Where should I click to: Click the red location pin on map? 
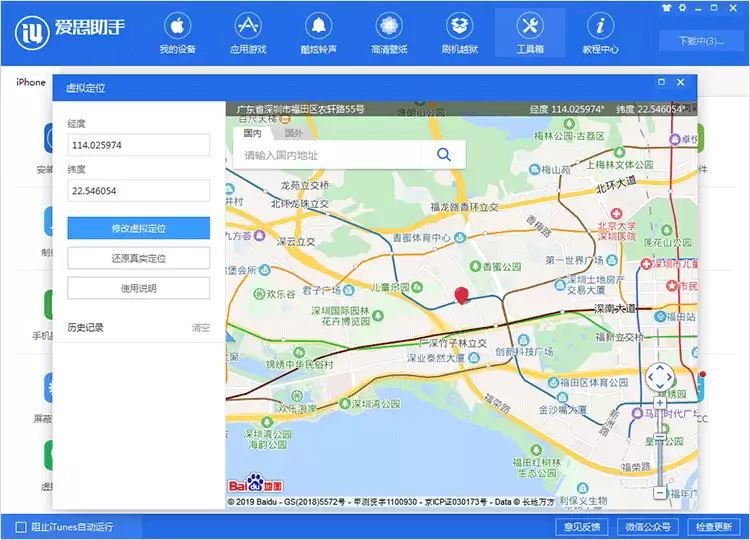click(461, 296)
